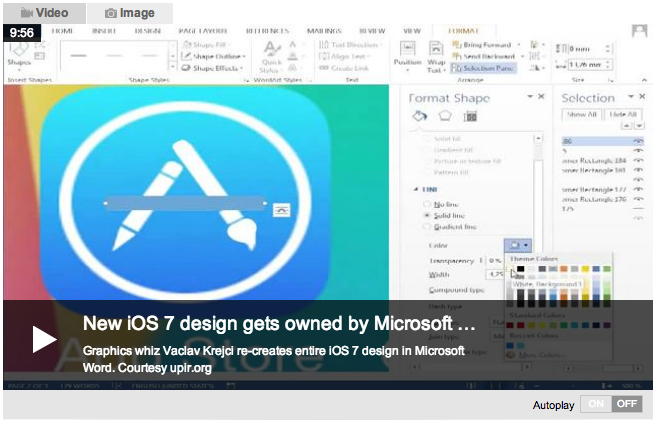This screenshot has height=424, width=656.
Task: Open the Shape Outline dropdown
Action: [x=214, y=56]
